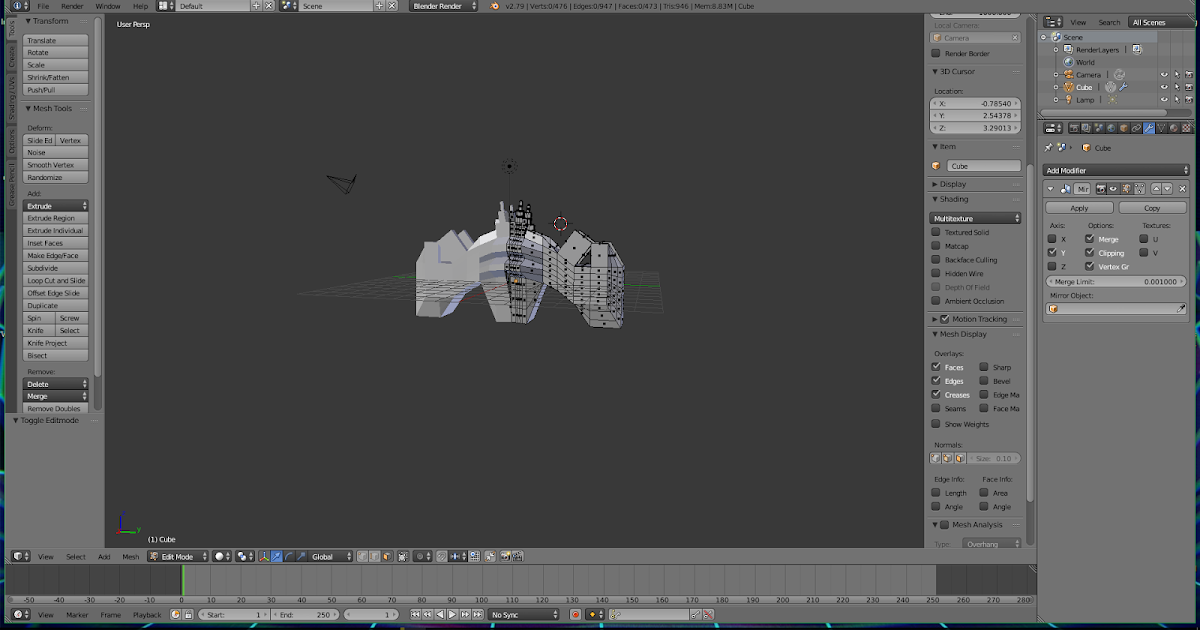Screen dimensions: 1200x630
Task: Open the info editor type selector
Action: (x=20, y=6)
